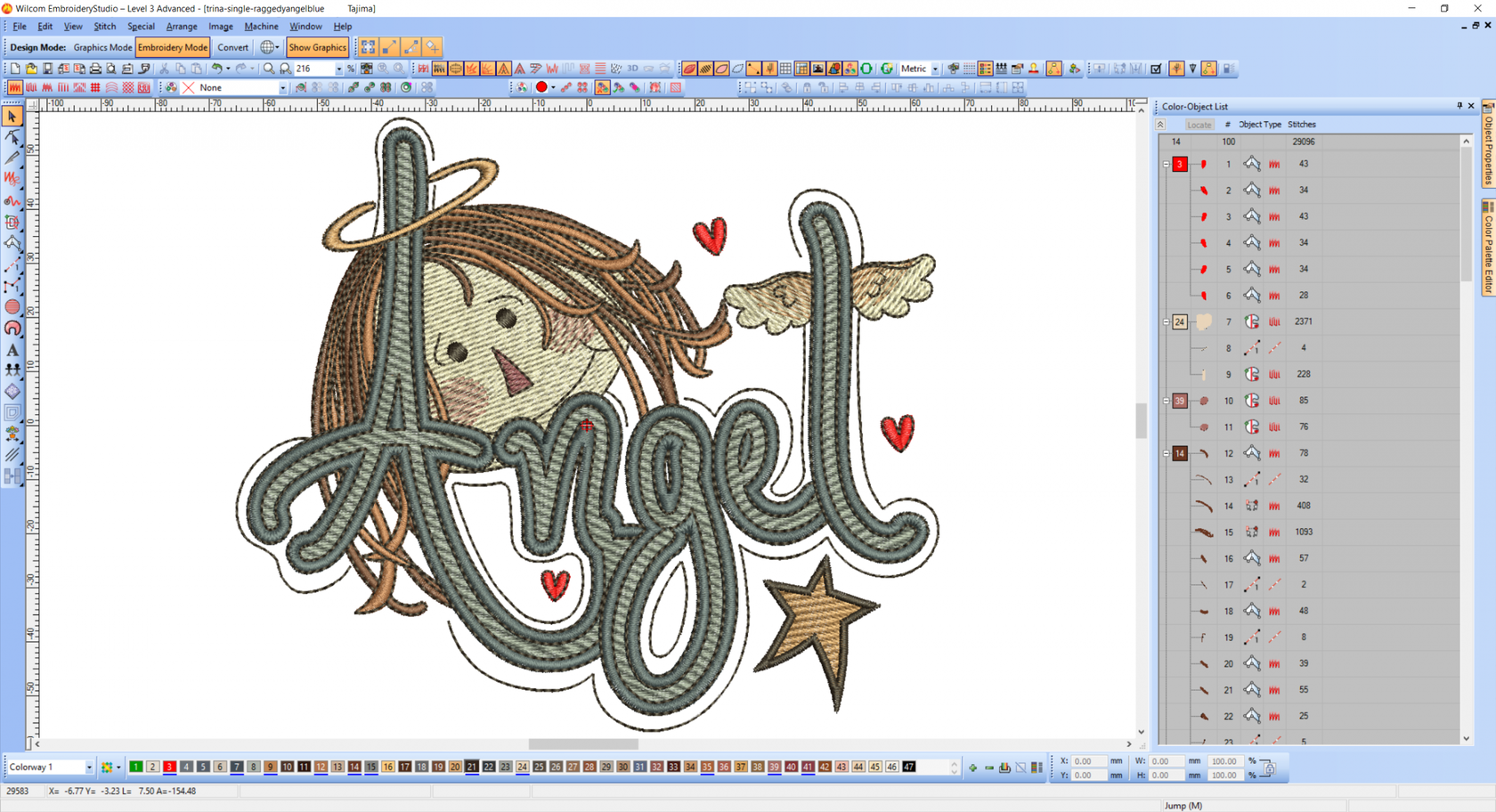Open the Special menu
The image size is (1496, 812).
141,27
